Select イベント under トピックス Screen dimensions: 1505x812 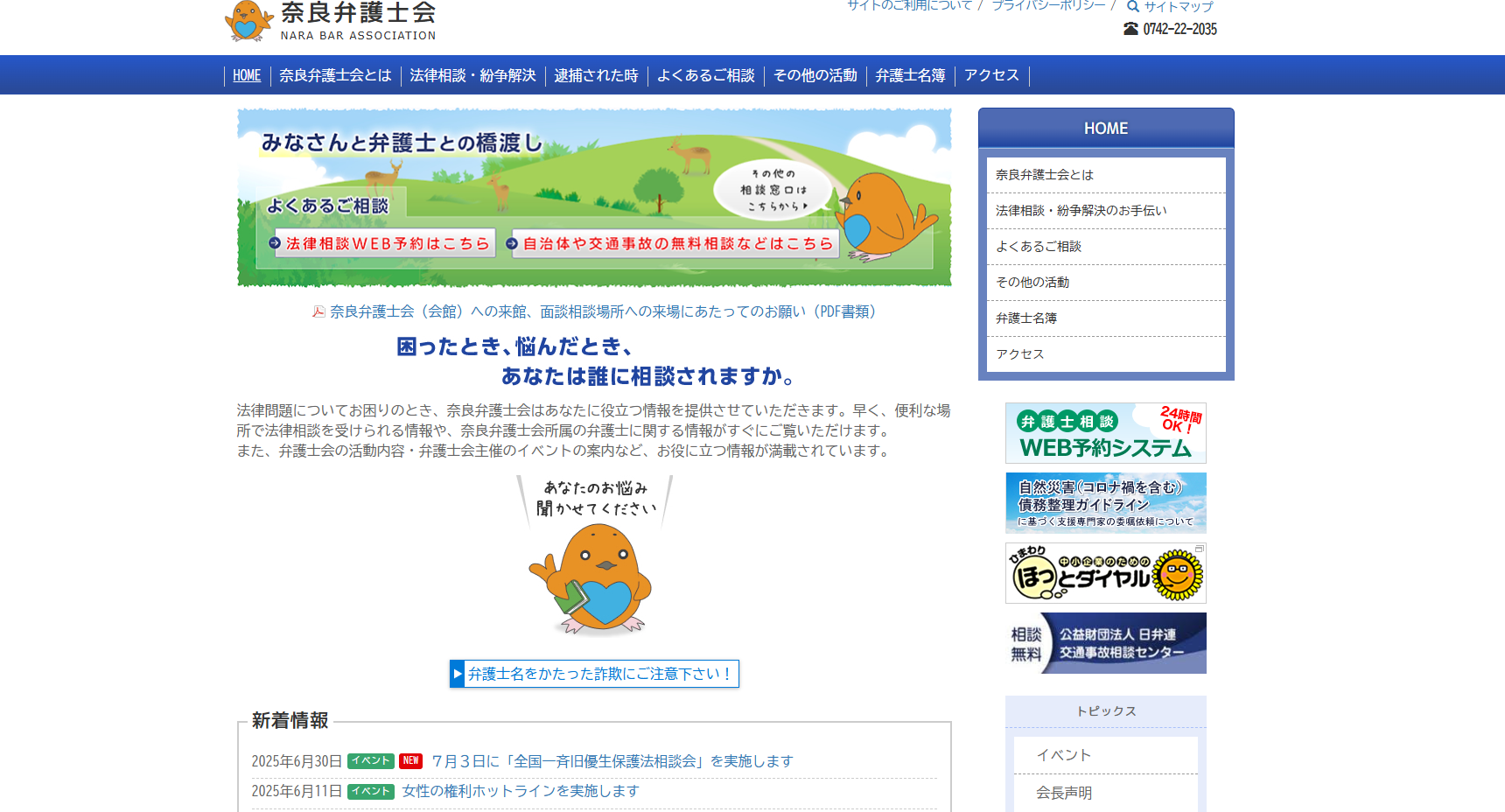(x=1106, y=755)
